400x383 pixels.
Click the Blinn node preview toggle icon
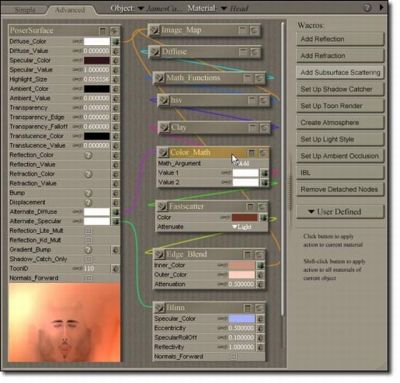pos(259,308)
